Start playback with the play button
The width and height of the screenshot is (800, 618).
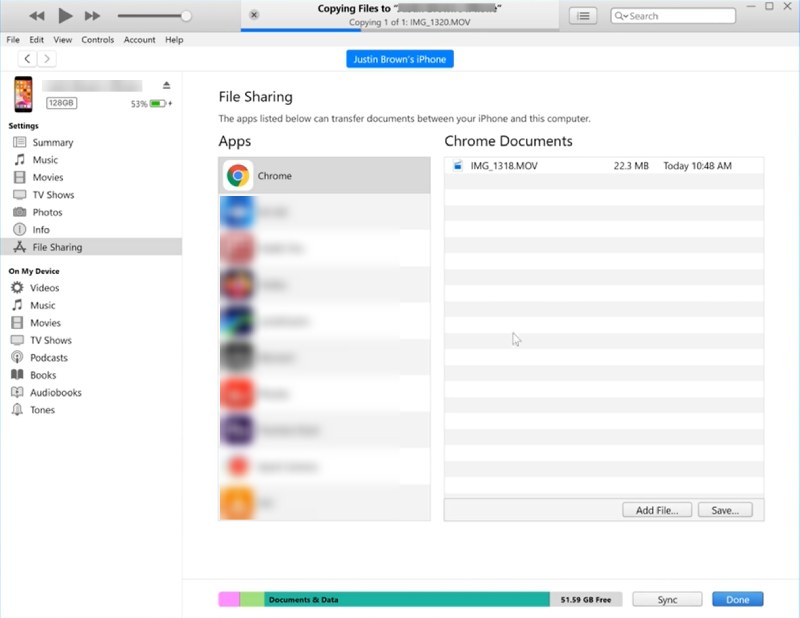click(x=65, y=16)
